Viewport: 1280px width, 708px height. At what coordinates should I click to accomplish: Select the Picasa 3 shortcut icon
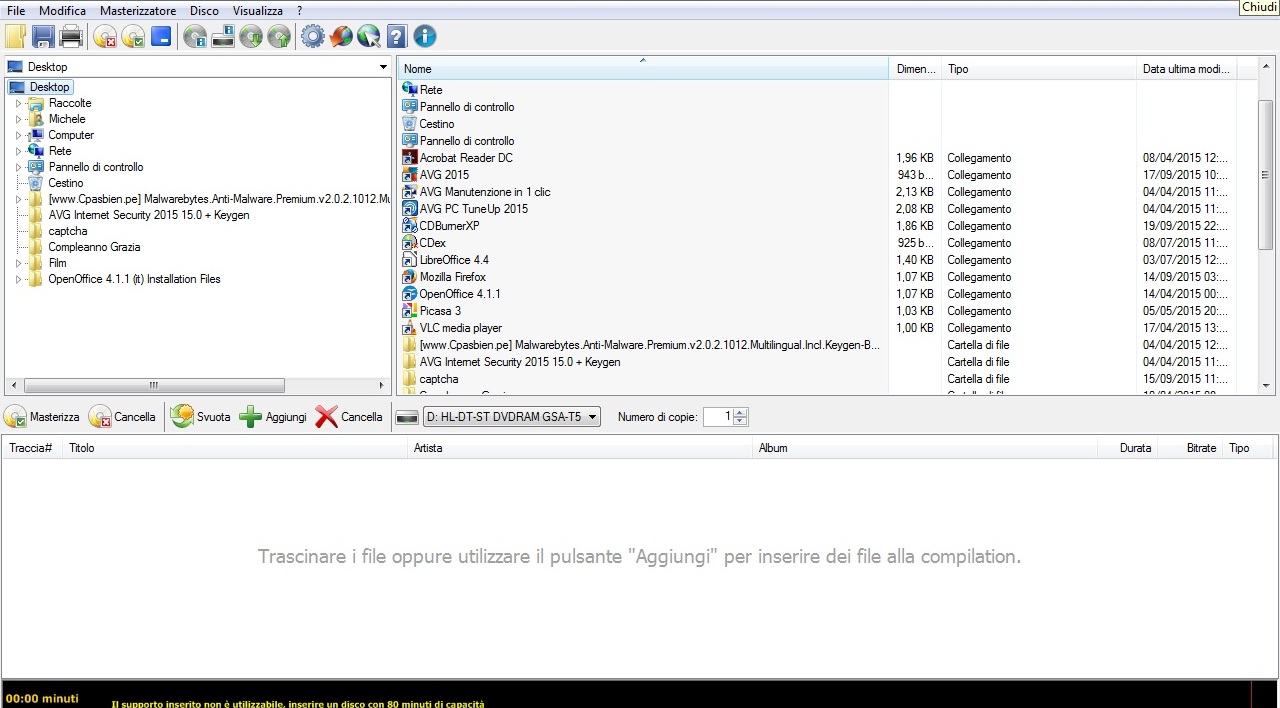[410, 311]
